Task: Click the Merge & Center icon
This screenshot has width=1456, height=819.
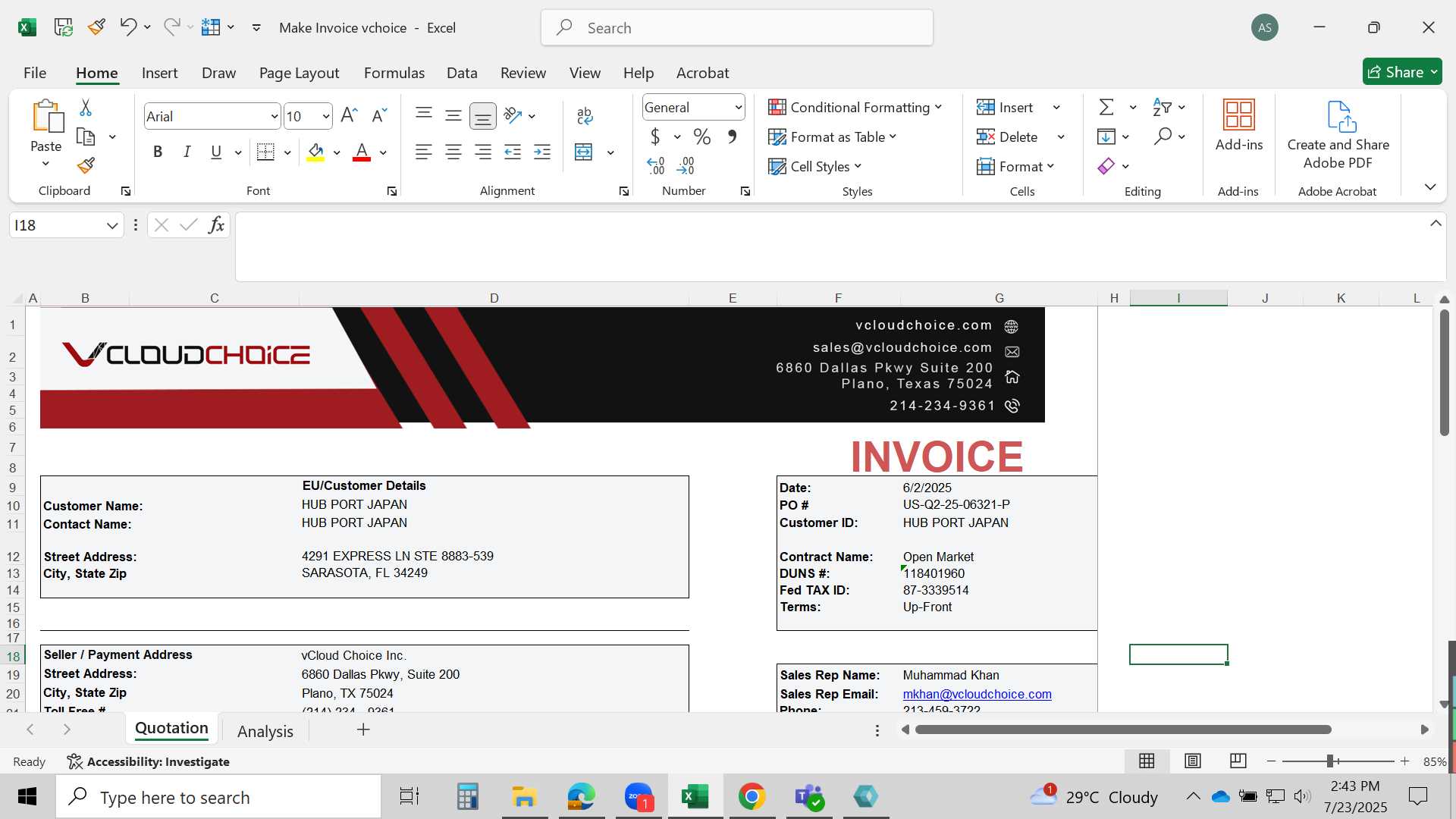Action: click(584, 152)
